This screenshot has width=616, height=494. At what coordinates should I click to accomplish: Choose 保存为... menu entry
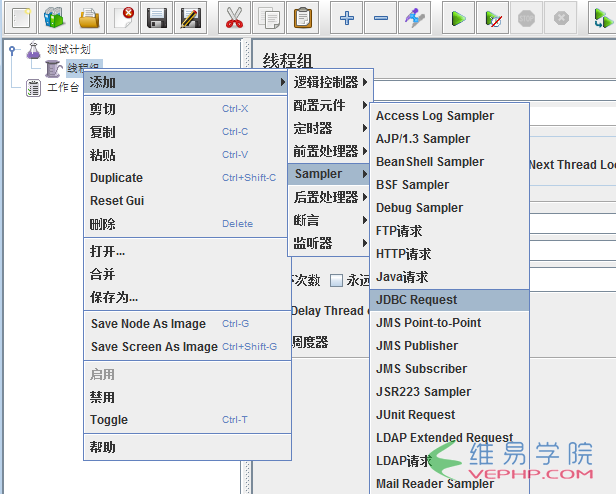pyautogui.click(x=185, y=297)
